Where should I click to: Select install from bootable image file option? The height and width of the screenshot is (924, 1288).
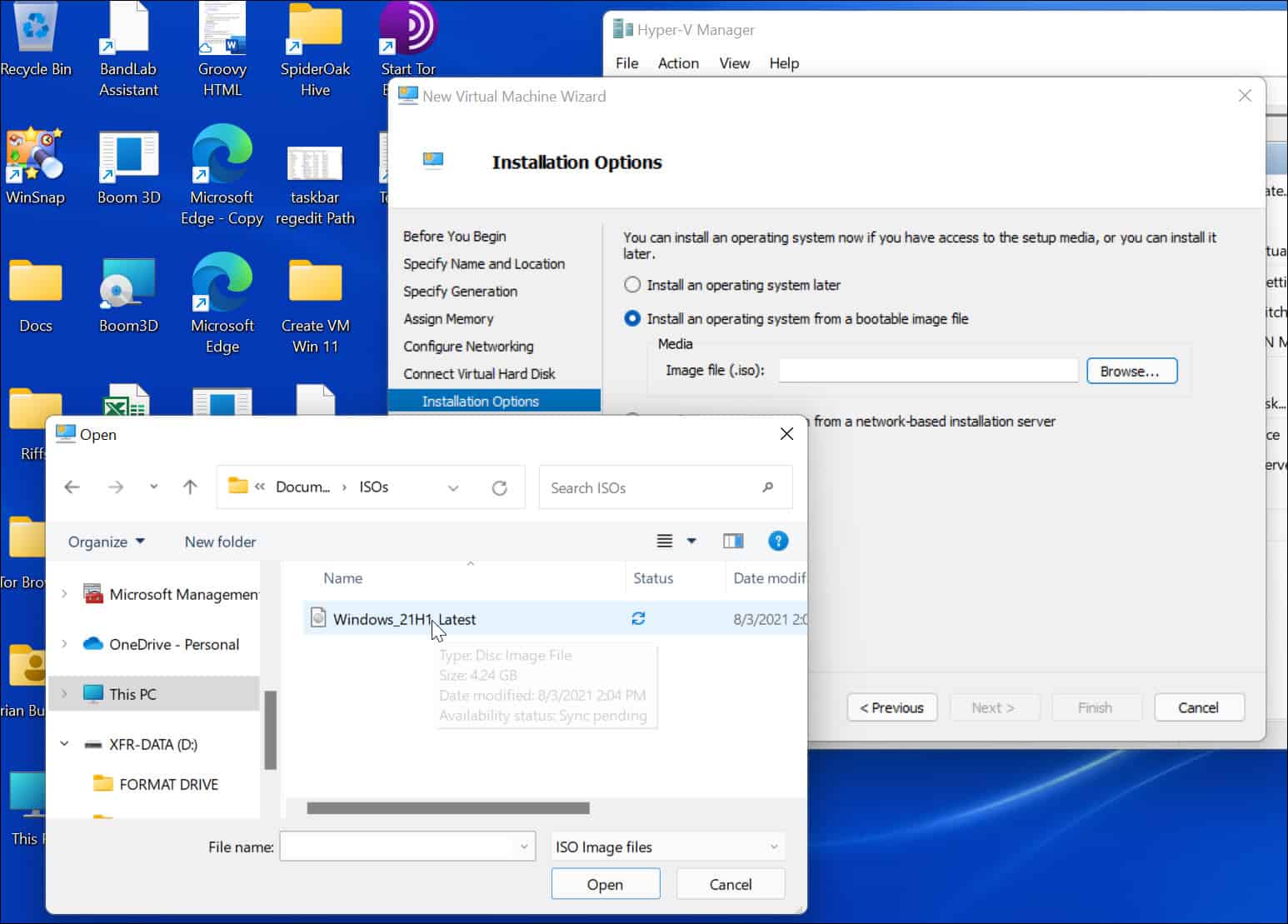coord(632,318)
